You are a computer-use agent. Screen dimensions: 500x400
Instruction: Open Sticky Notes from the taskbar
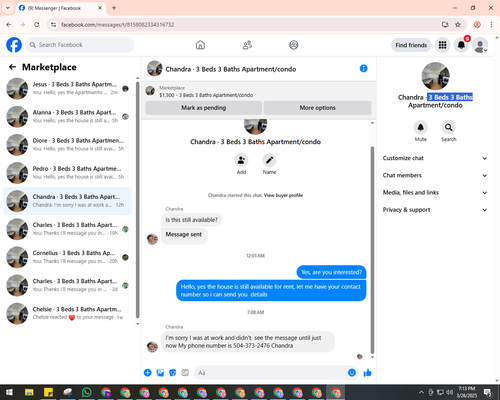pyautogui.click(x=48, y=392)
